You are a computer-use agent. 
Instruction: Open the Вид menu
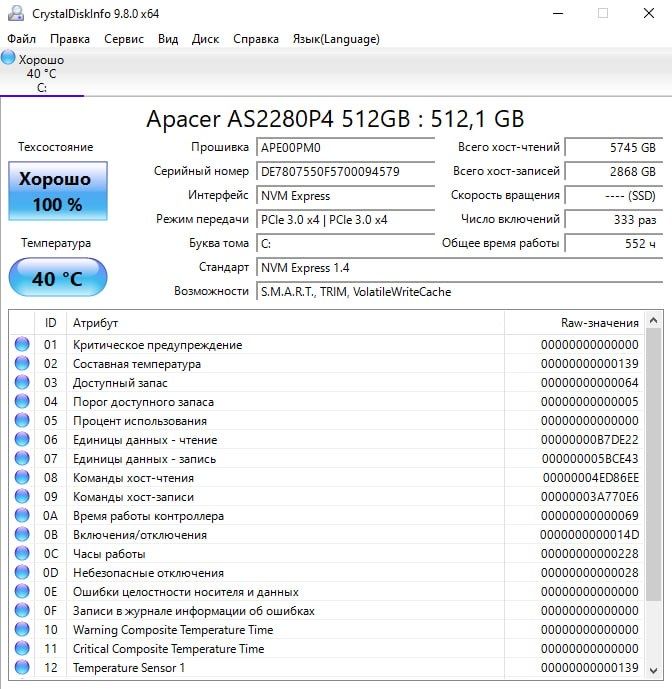[168, 39]
